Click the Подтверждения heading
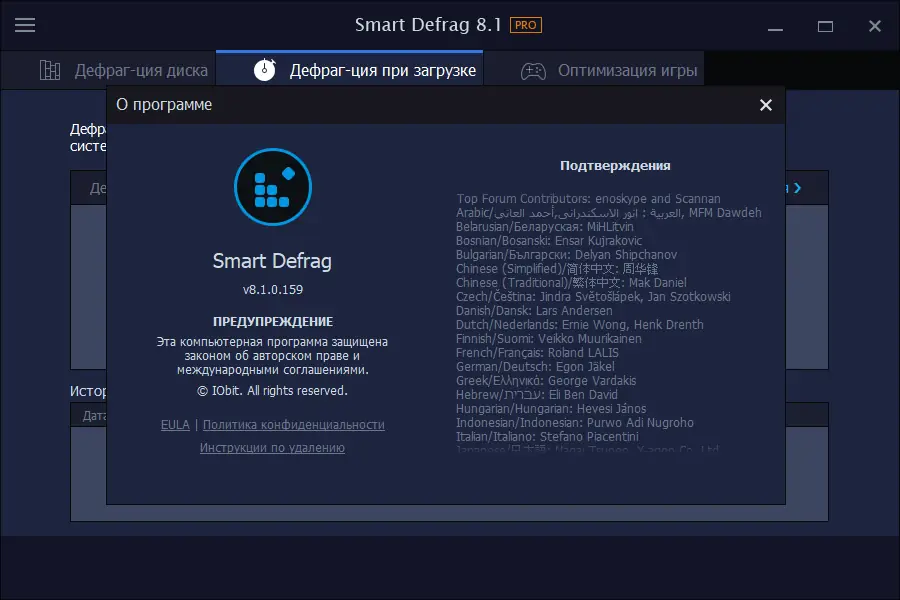 pos(615,166)
